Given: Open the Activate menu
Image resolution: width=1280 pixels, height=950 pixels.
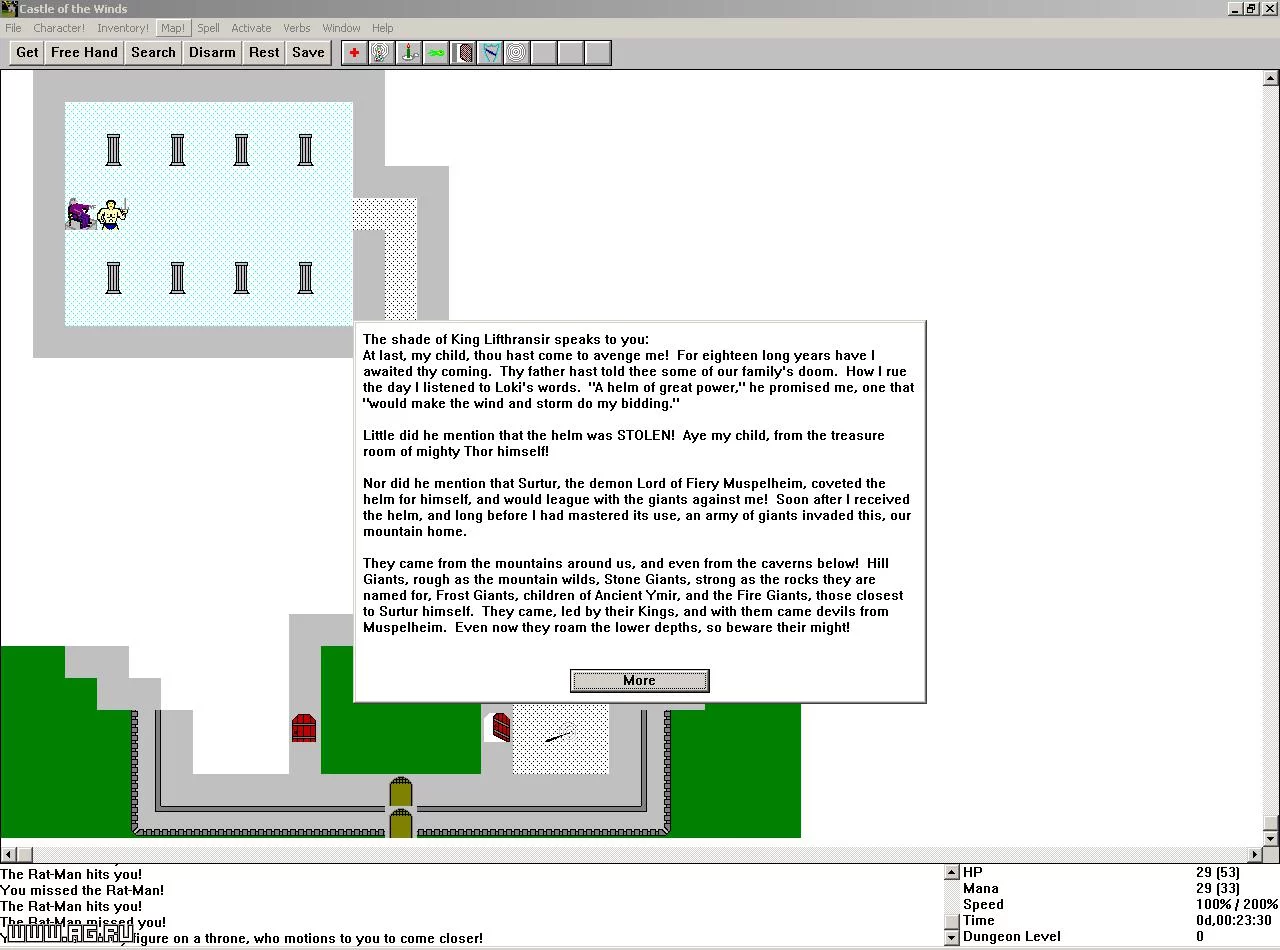Looking at the screenshot, I should 251,28.
